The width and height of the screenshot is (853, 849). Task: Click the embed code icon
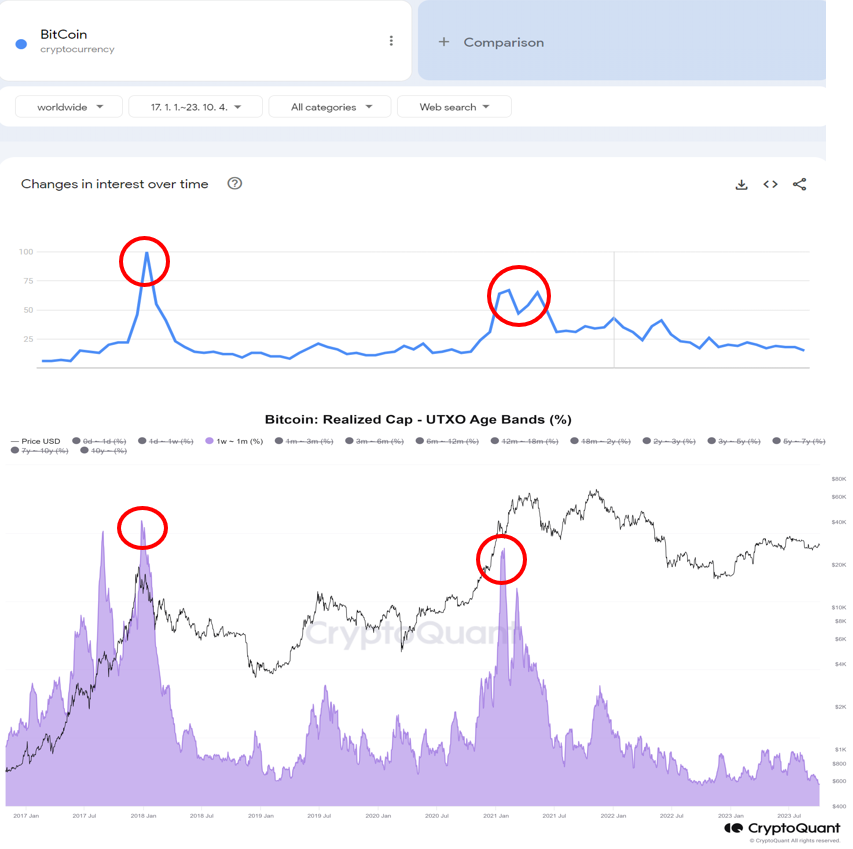(770, 184)
